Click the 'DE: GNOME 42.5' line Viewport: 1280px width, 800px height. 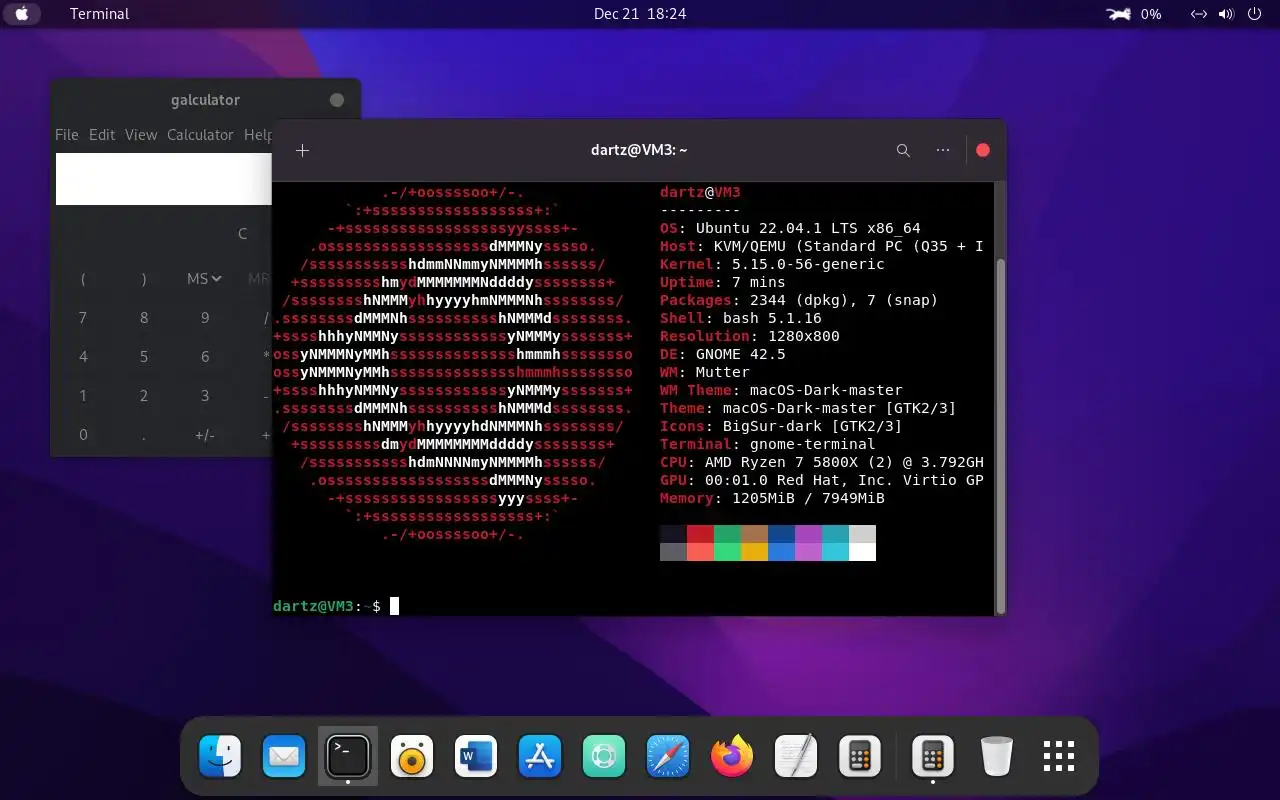723,354
